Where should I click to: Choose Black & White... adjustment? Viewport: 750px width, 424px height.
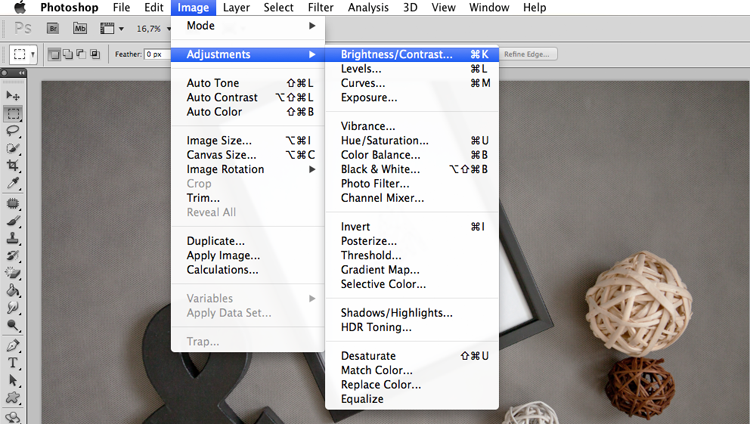coord(412,169)
